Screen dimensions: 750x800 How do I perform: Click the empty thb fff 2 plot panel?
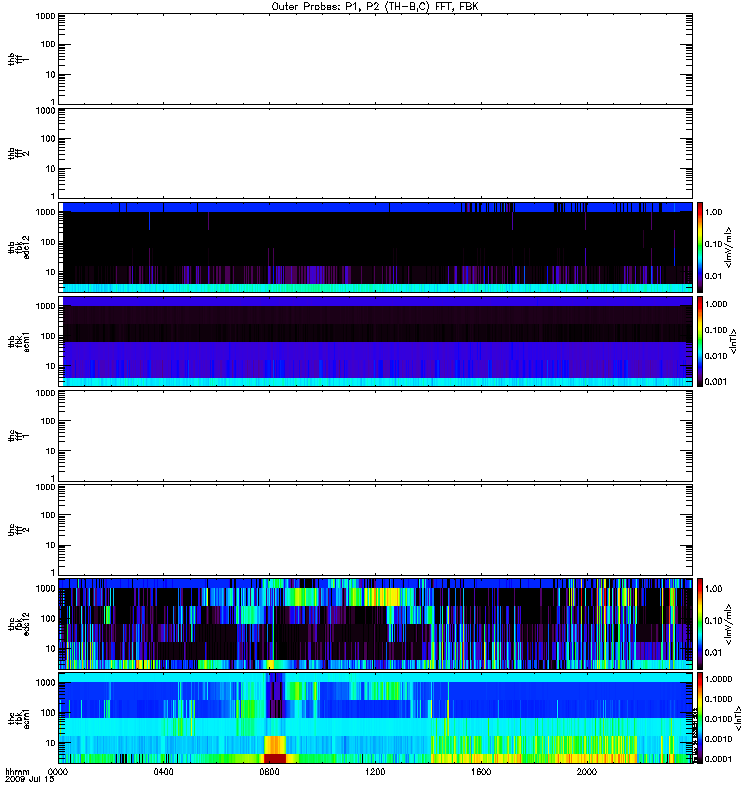click(x=376, y=153)
